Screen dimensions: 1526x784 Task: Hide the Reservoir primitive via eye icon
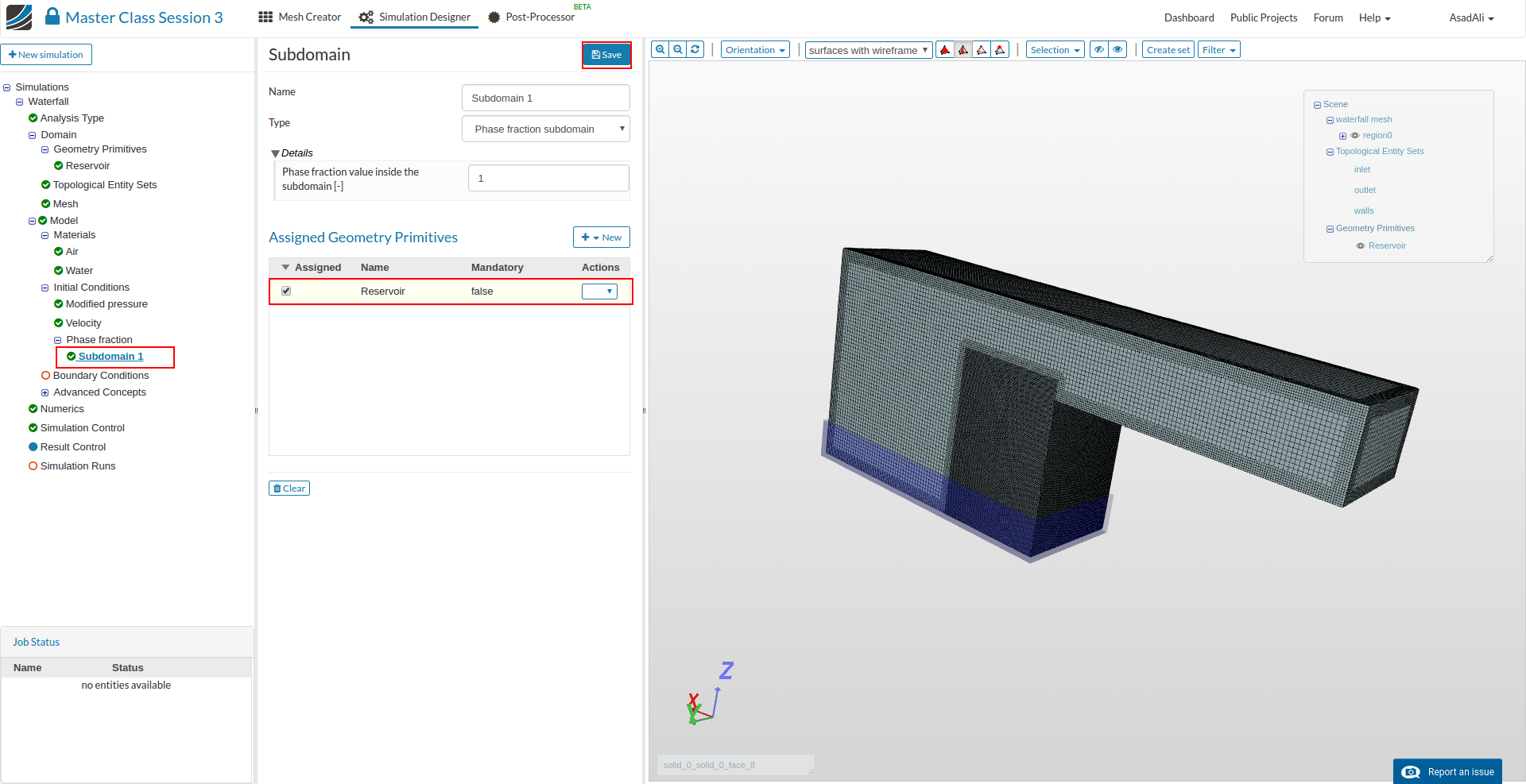[1361, 246]
